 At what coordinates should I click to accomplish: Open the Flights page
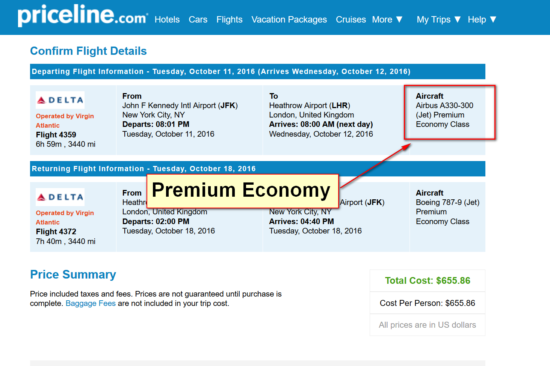229,20
